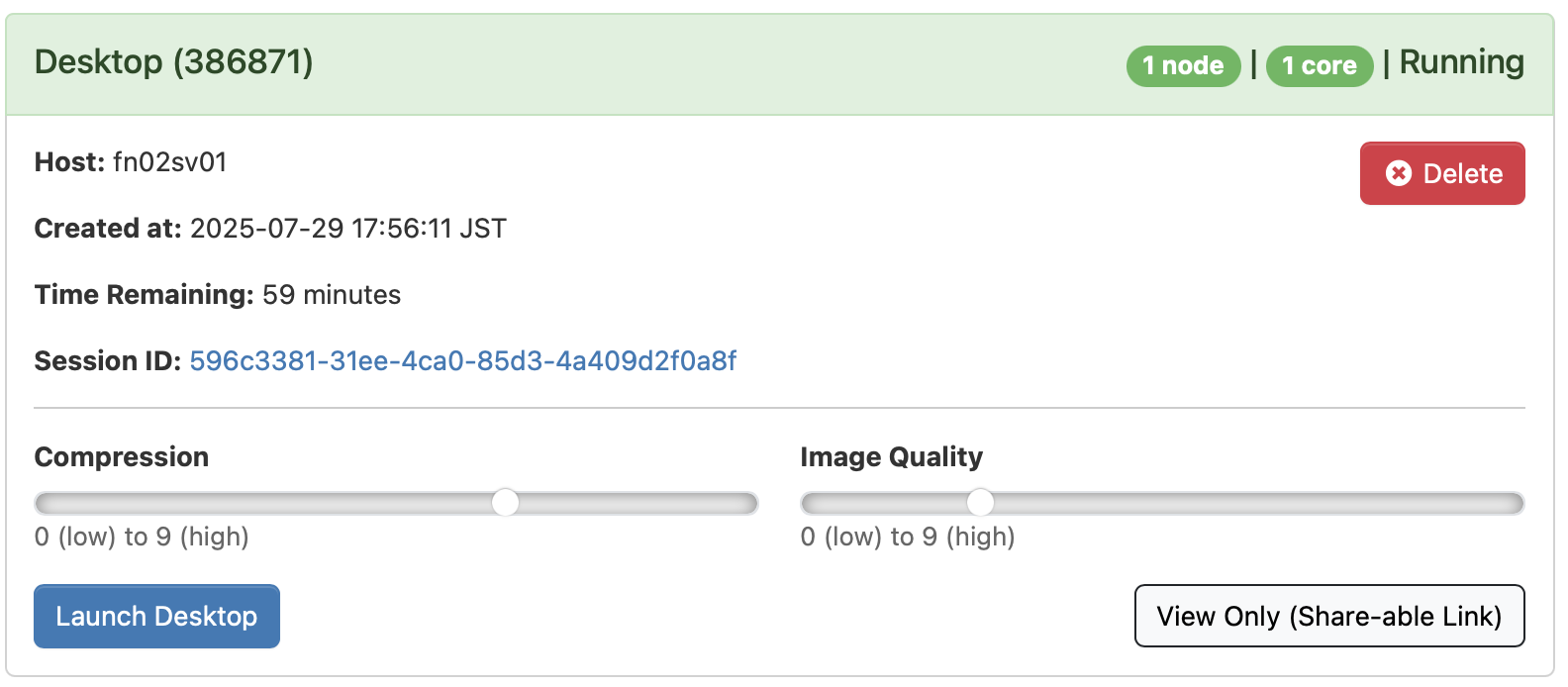Set Compression slider to the far left end
Viewport: 1568px width, 687px height.
41,503
